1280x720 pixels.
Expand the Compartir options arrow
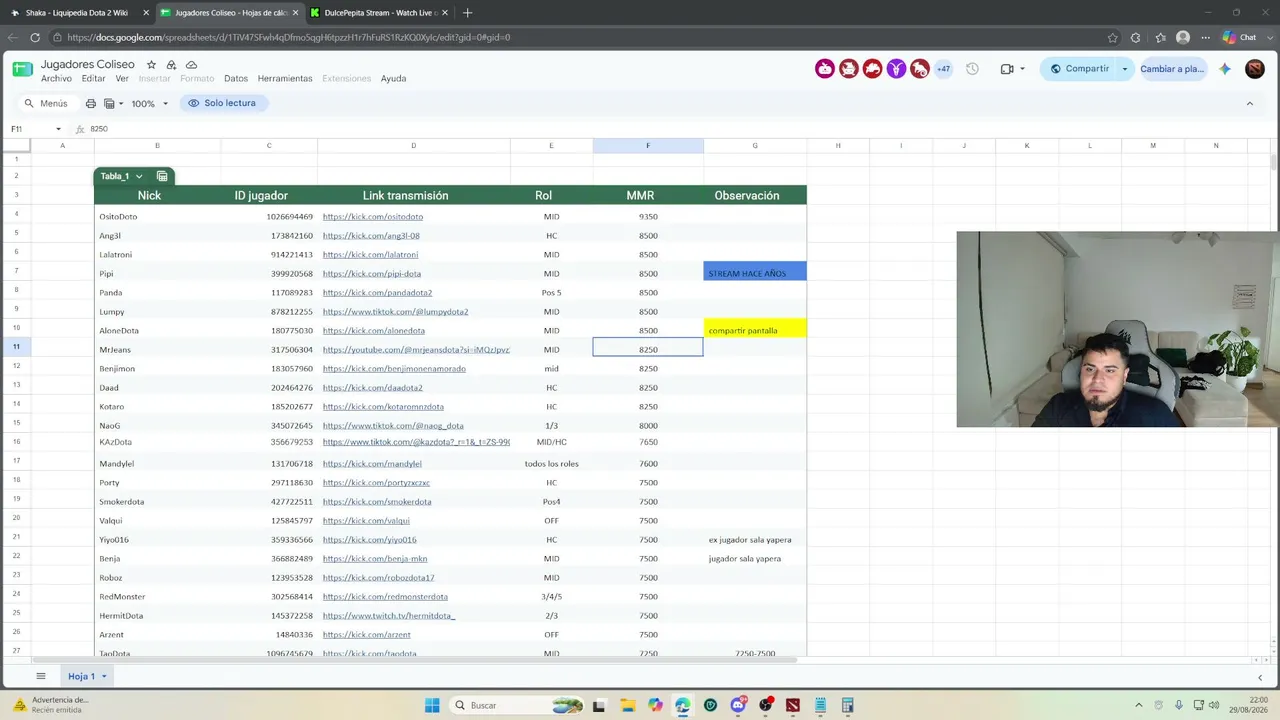[x=1124, y=69]
